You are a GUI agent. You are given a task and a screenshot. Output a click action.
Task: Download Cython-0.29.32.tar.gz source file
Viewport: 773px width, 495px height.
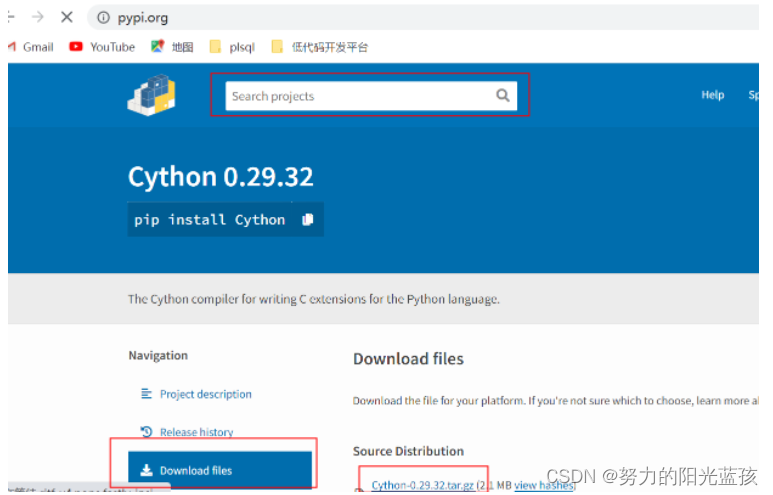(x=422, y=485)
